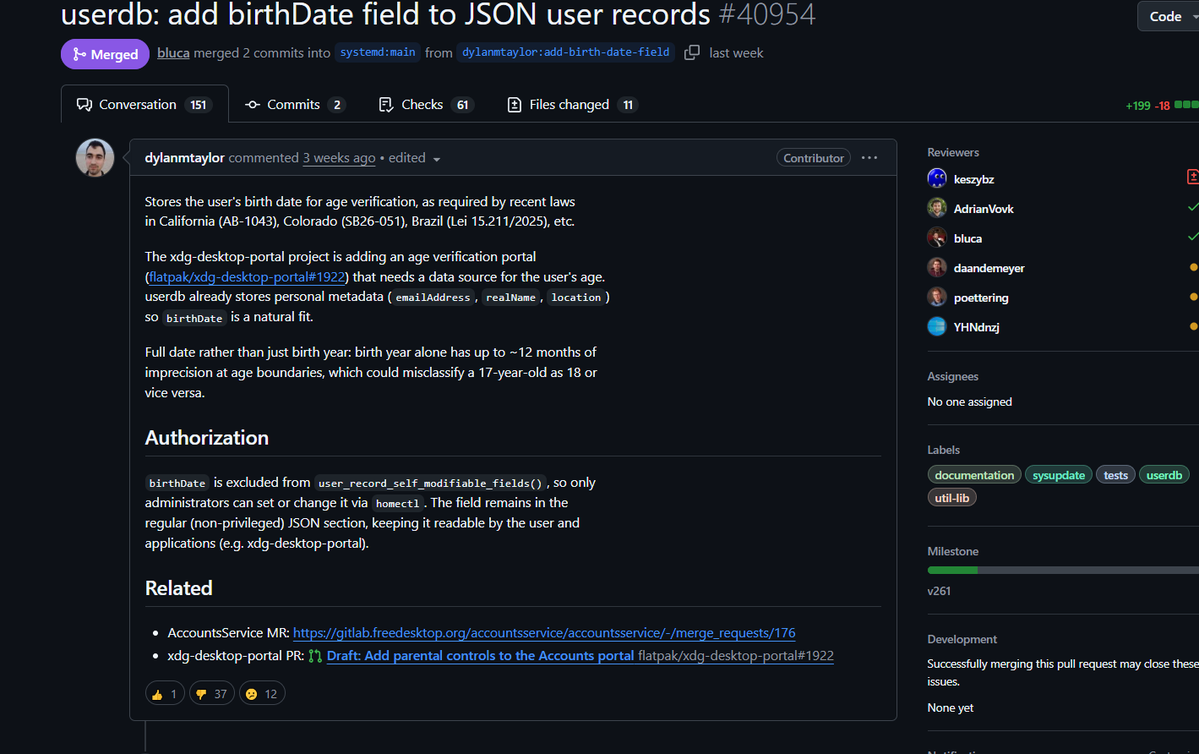Open the v261 milestone link
Viewport: 1199px width, 754px height.
(939, 591)
